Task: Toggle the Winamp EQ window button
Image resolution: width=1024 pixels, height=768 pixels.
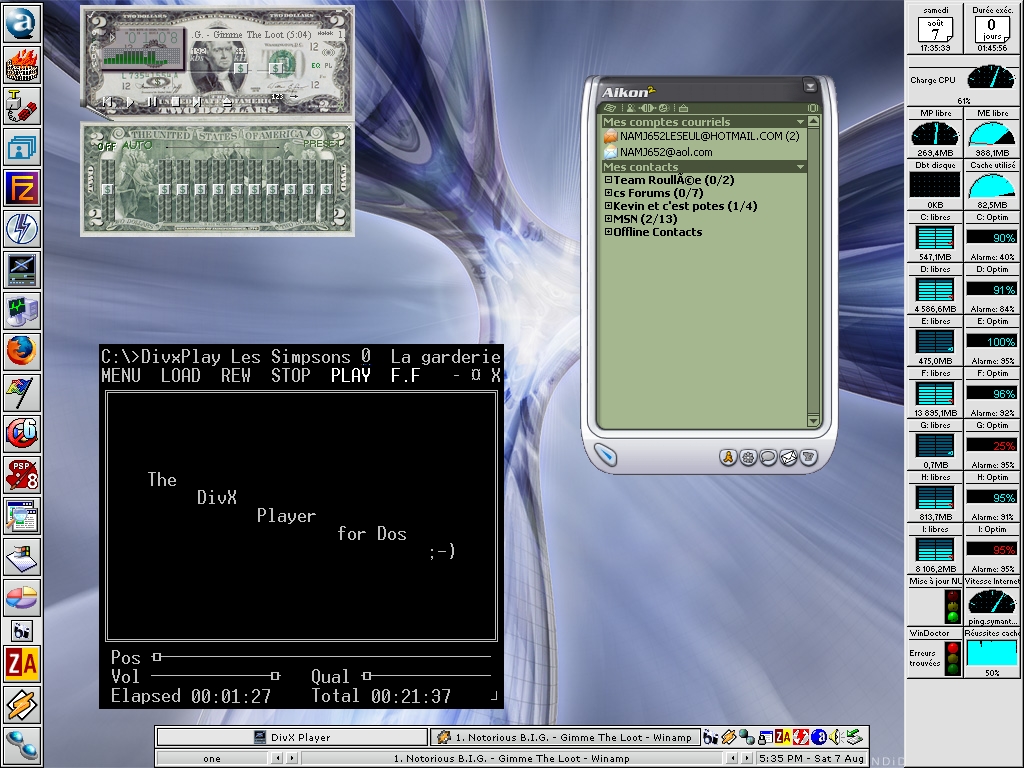Action: (x=315, y=65)
